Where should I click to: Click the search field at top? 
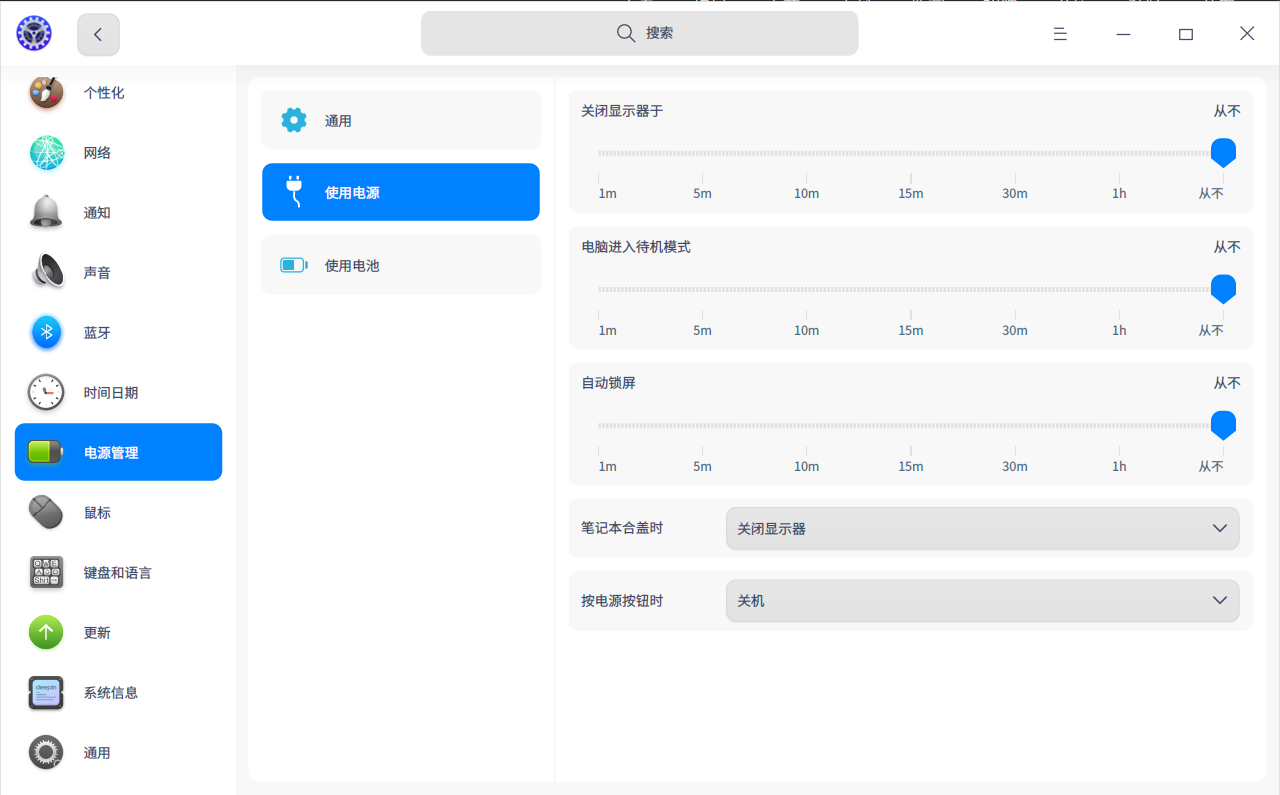[639, 33]
